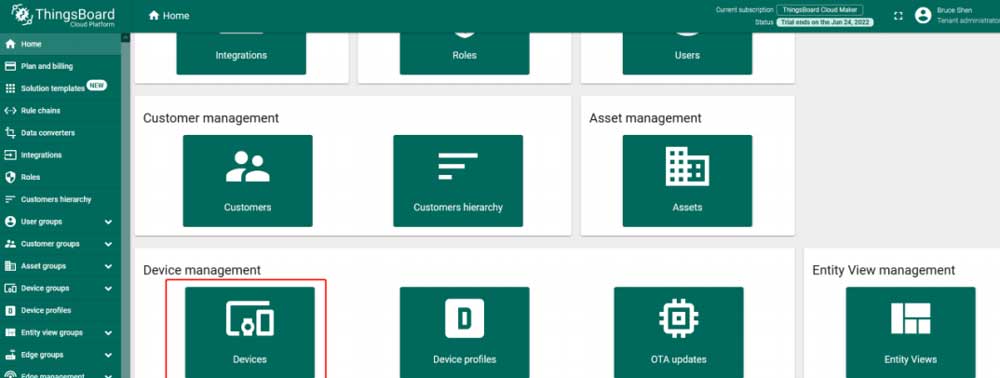Viewport: 1000px width, 378px height.
Task: Click the Device groups sidebar icon
Action: point(10,288)
